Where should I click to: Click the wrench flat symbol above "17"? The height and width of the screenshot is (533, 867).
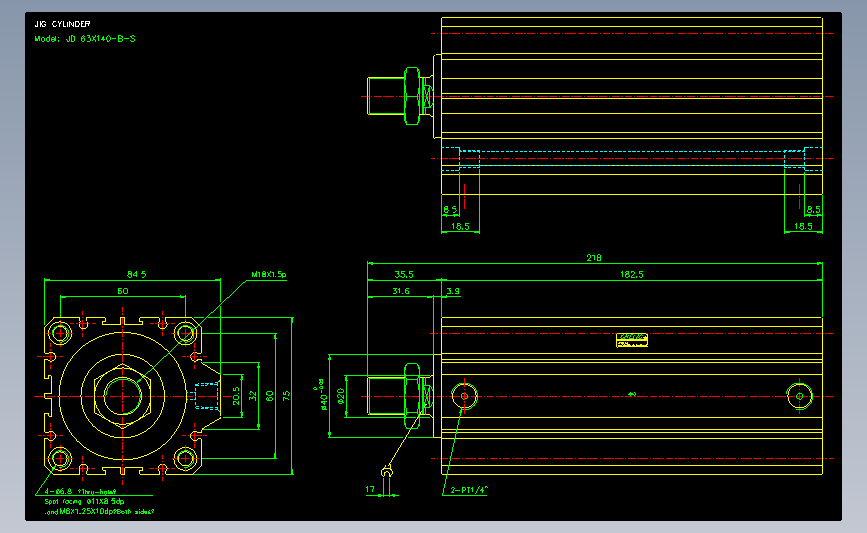pyautogui.click(x=387, y=472)
